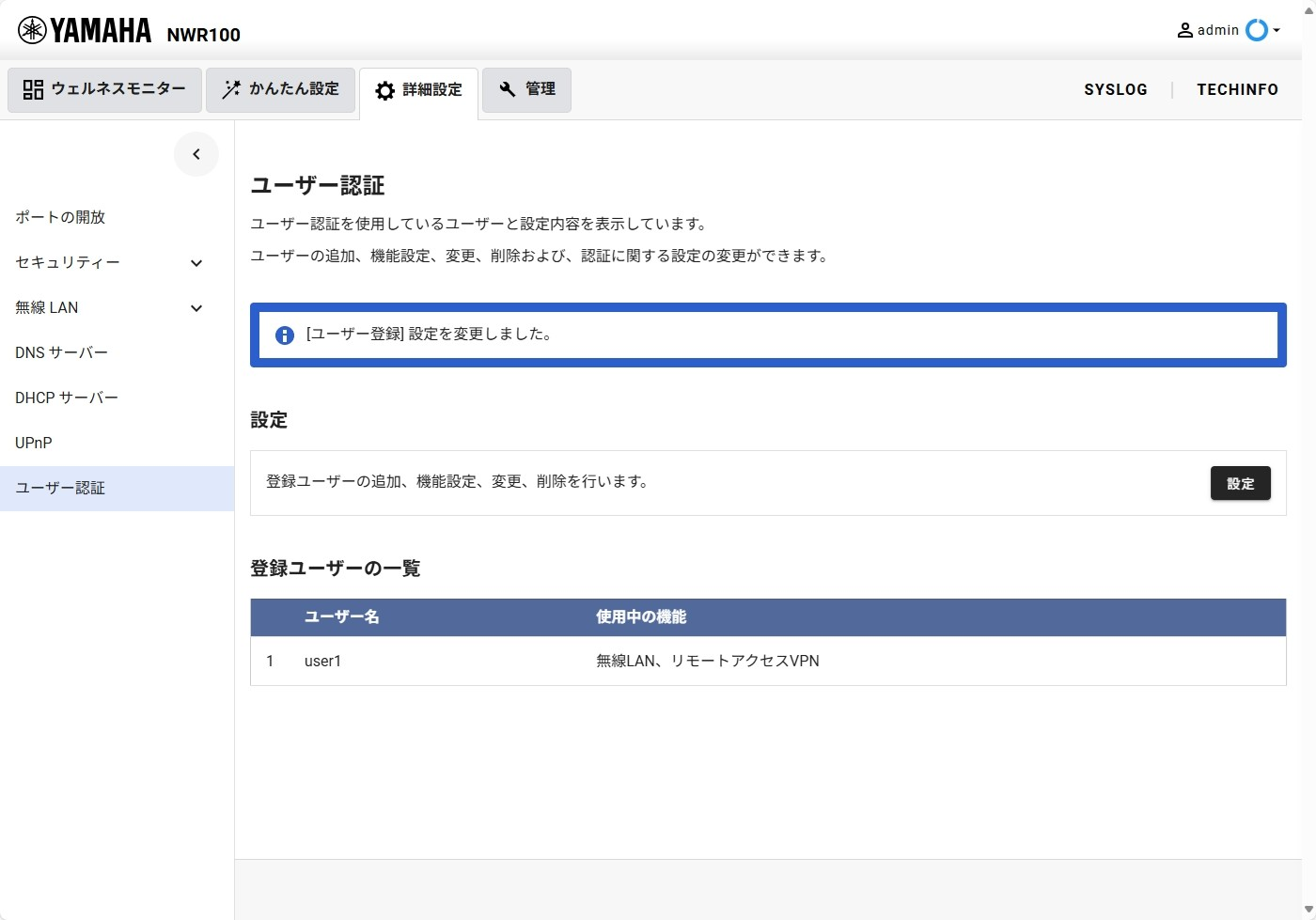Open DHCP サーバー settings in the sidebar
Image resolution: width=1316 pixels, height=920 pixels.
tap(67, 398)
